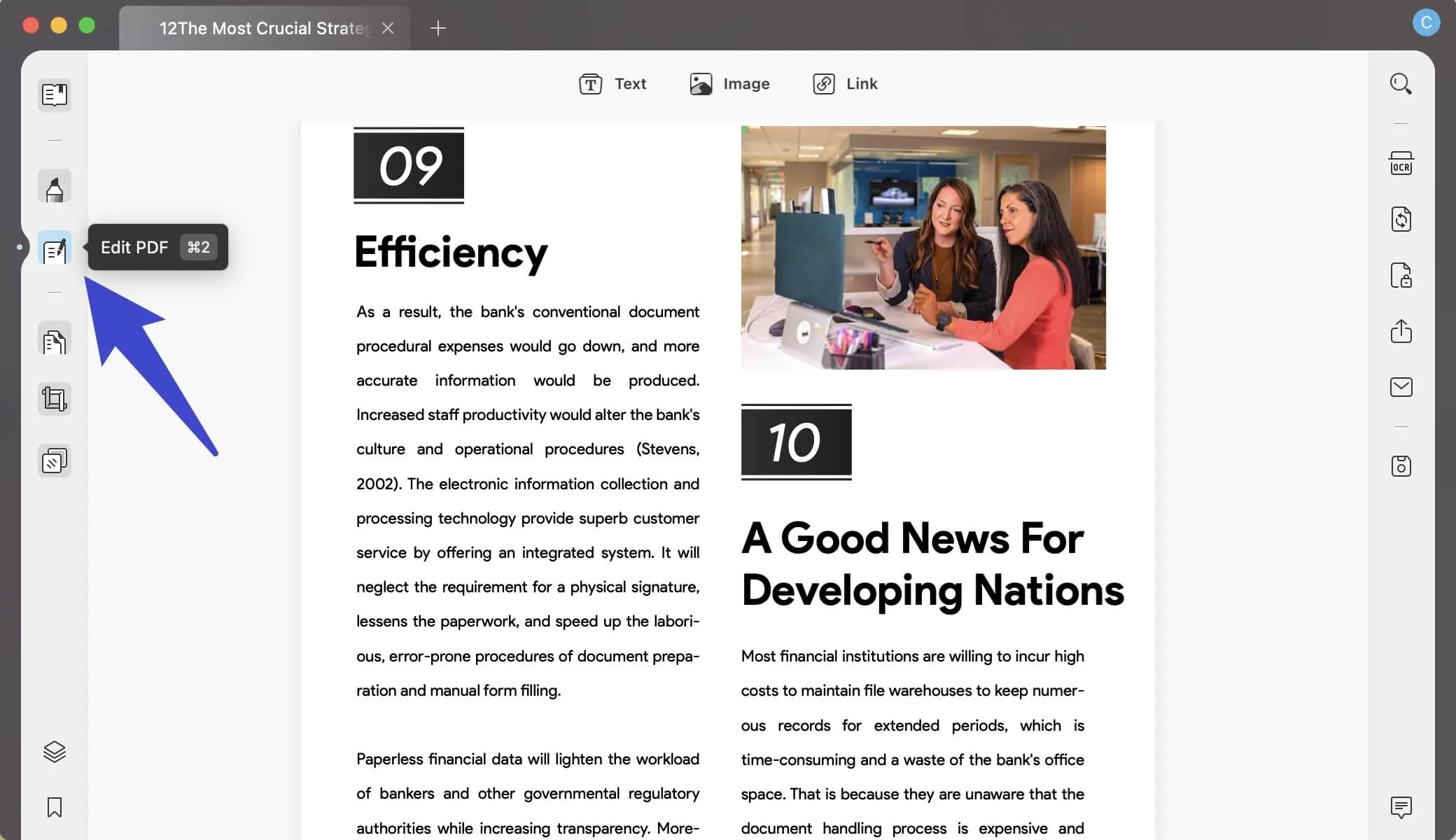Screen dimensions: 1456x840
Task: Toggle the save to cloud icon
Action: tap(1400, 466)
